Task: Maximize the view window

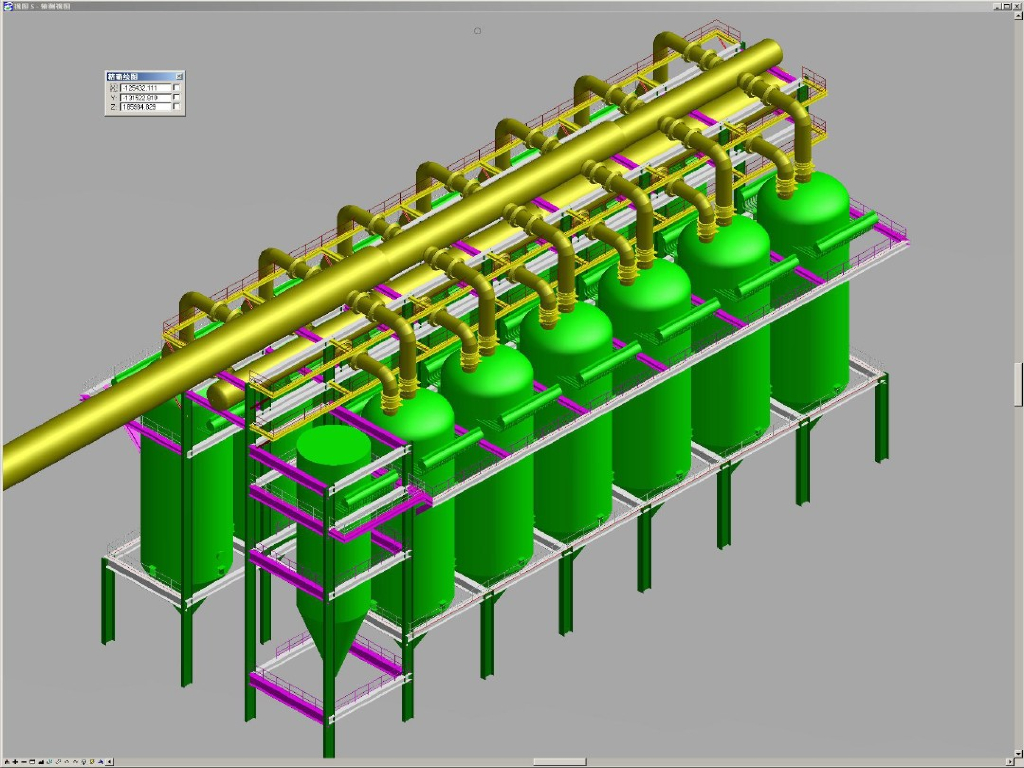Action: [1006, 6]
